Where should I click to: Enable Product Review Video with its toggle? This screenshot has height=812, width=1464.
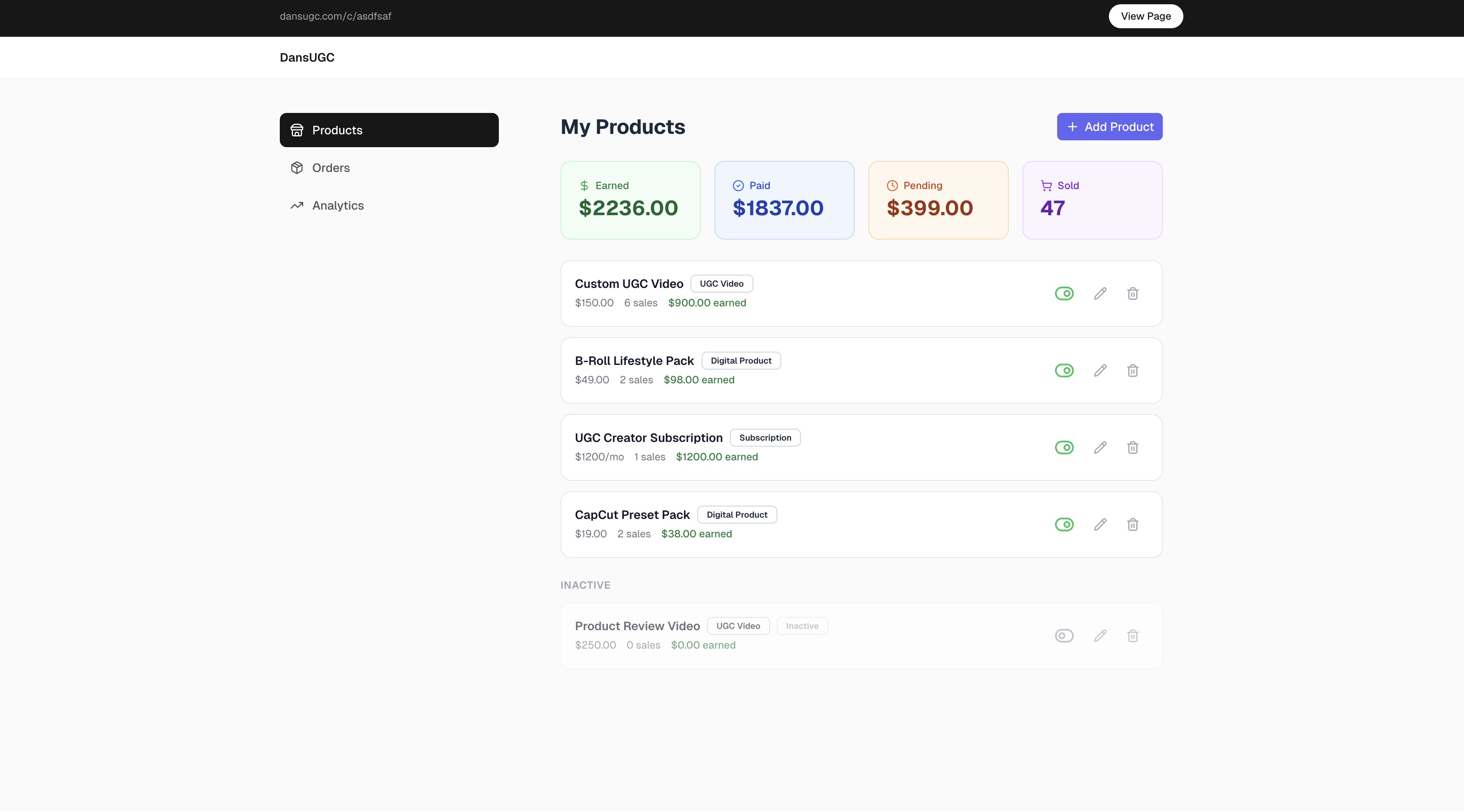tap(1064, 635)
